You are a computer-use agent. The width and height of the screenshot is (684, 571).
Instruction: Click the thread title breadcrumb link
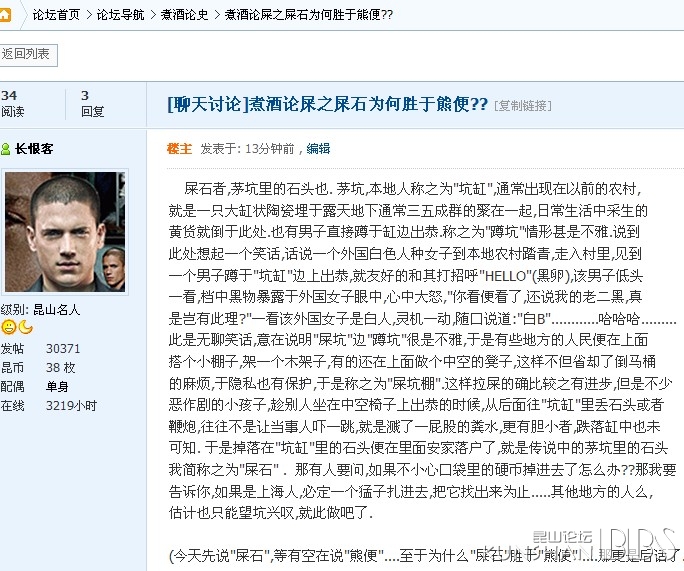click(309, 15)
